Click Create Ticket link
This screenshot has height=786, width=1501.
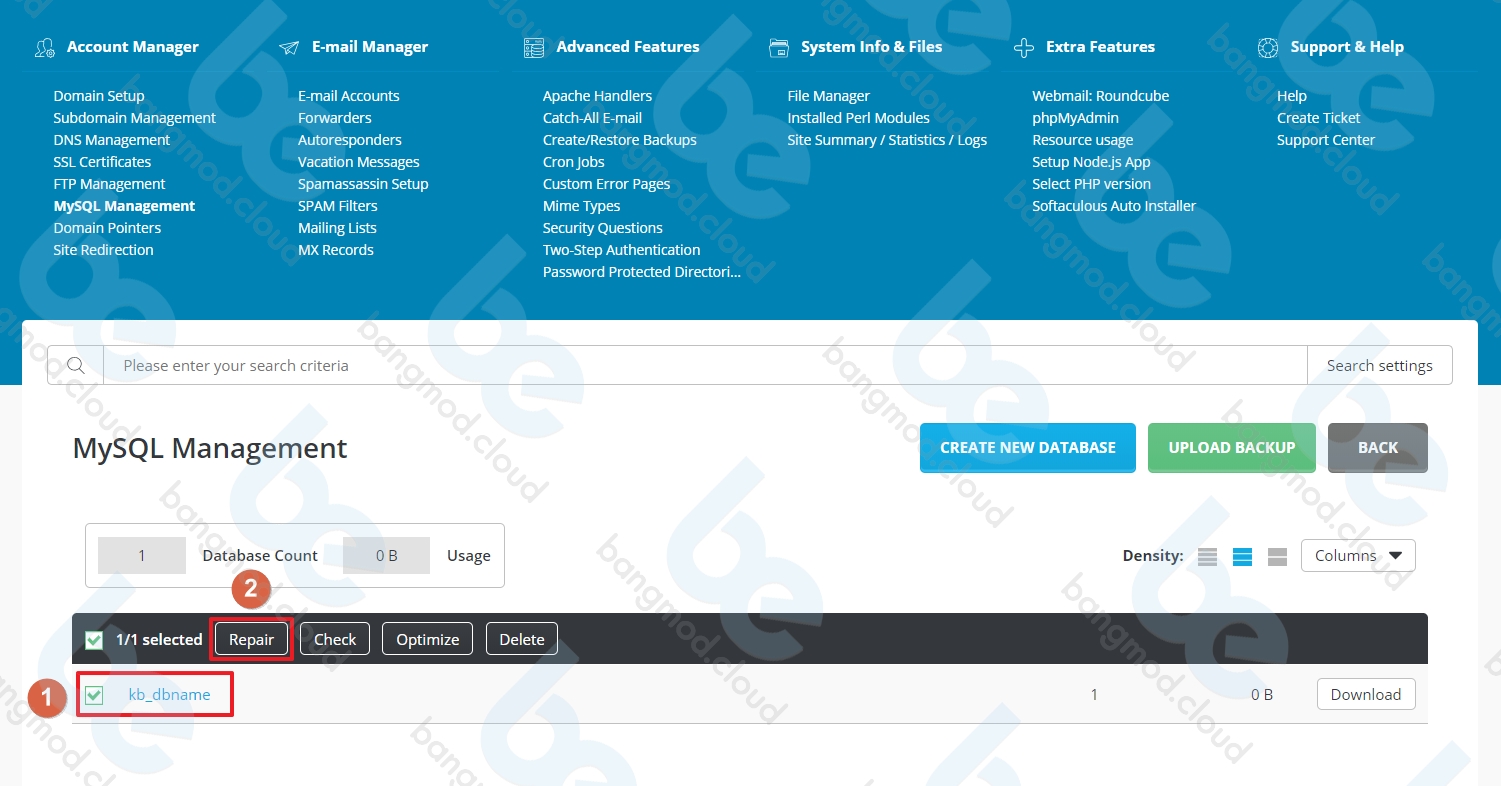click(1319, 118)
